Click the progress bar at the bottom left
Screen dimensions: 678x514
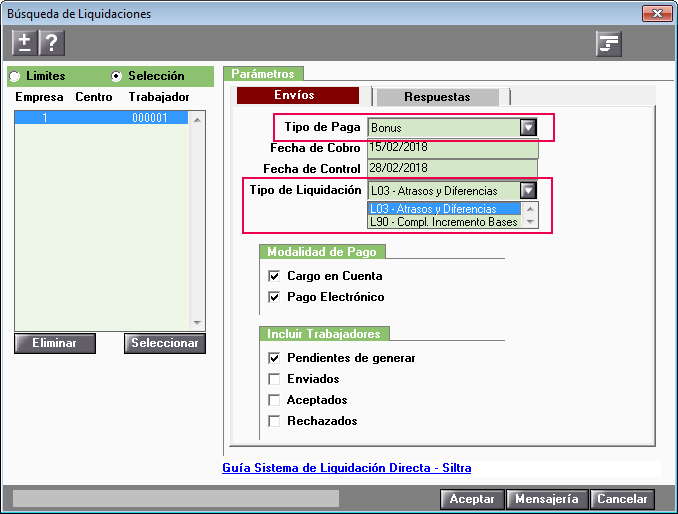point(176,498)
